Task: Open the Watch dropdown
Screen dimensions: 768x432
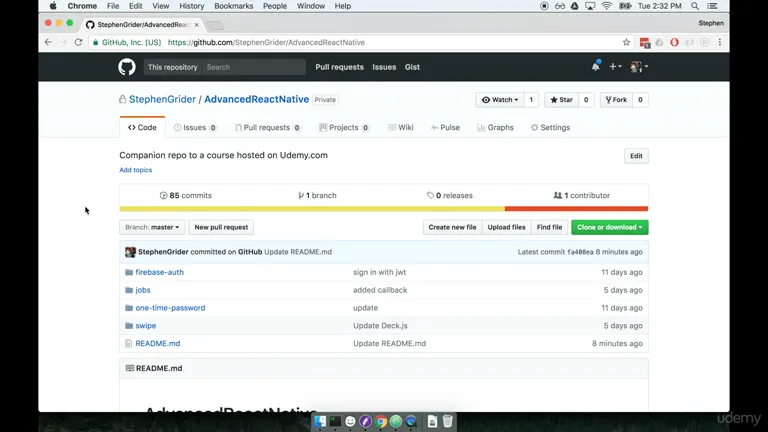Action: coord(500,99)
